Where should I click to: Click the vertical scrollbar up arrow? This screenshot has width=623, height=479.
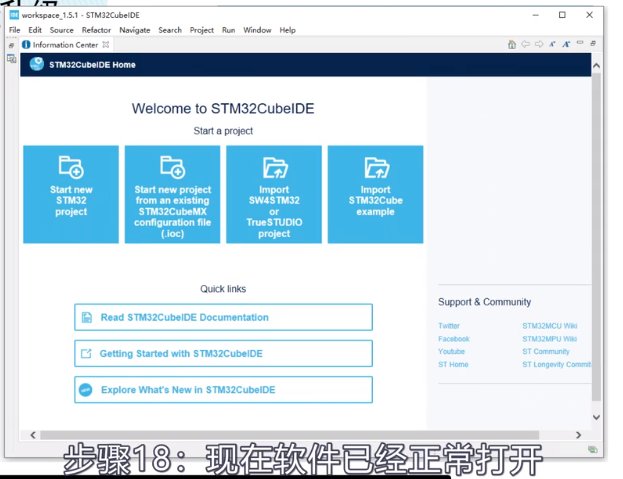point(596,66)
